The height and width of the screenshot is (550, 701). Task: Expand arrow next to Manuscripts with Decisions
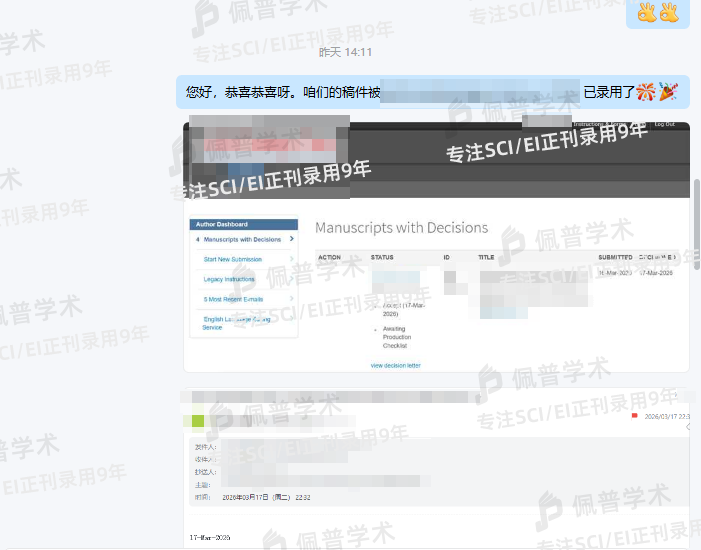pos(292,239)
